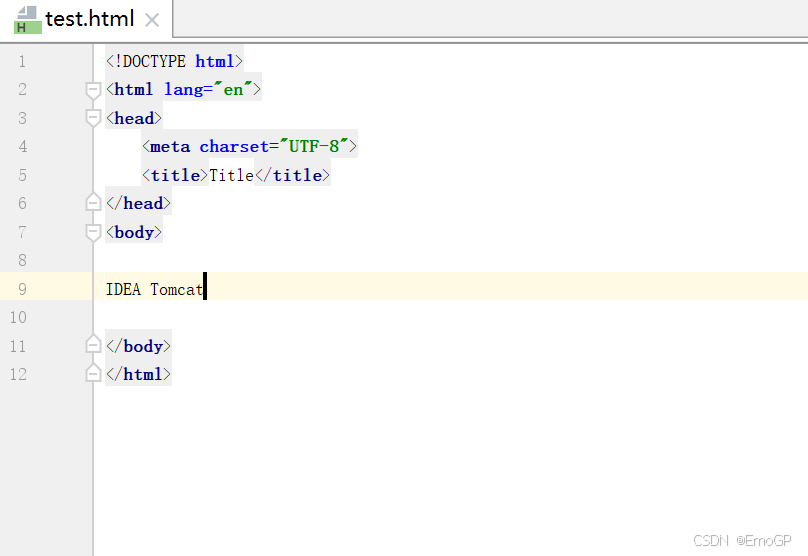Collapse fold marker at closing head tag

point(93,202)
